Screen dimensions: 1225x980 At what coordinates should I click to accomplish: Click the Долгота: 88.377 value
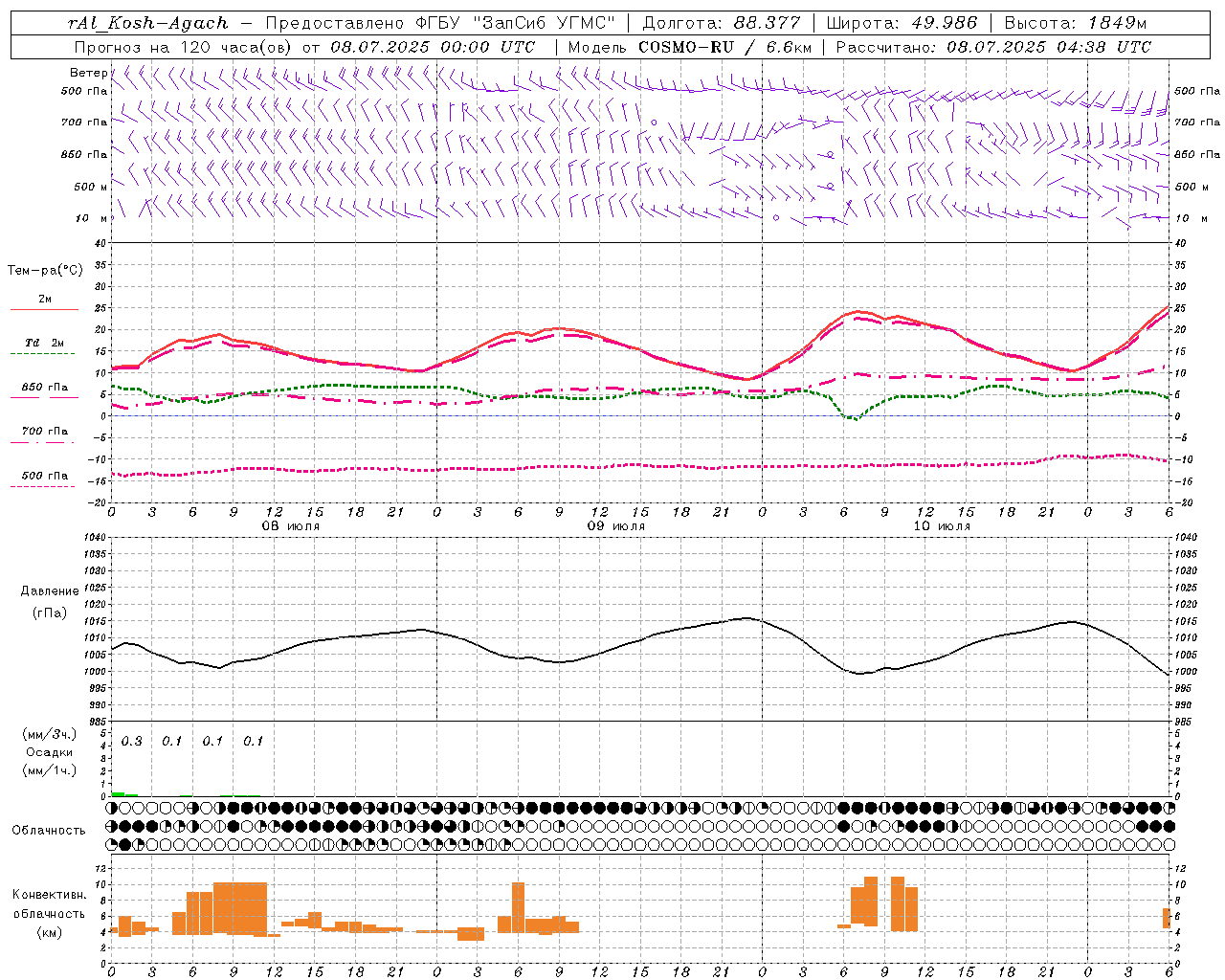[722, 23]
